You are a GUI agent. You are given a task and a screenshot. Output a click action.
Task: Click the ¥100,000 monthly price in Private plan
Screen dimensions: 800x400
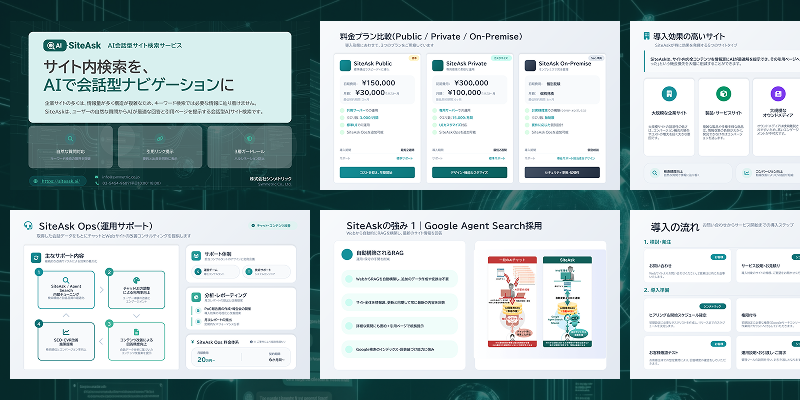pyautogui.click(x=464, y=93)
